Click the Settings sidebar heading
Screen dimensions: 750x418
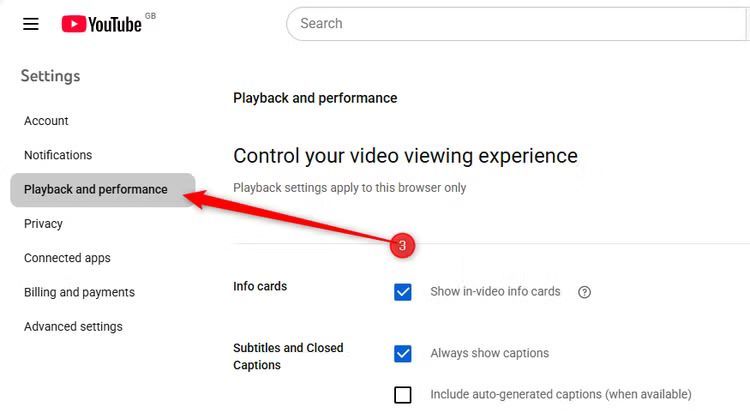(x=50, y=76)
